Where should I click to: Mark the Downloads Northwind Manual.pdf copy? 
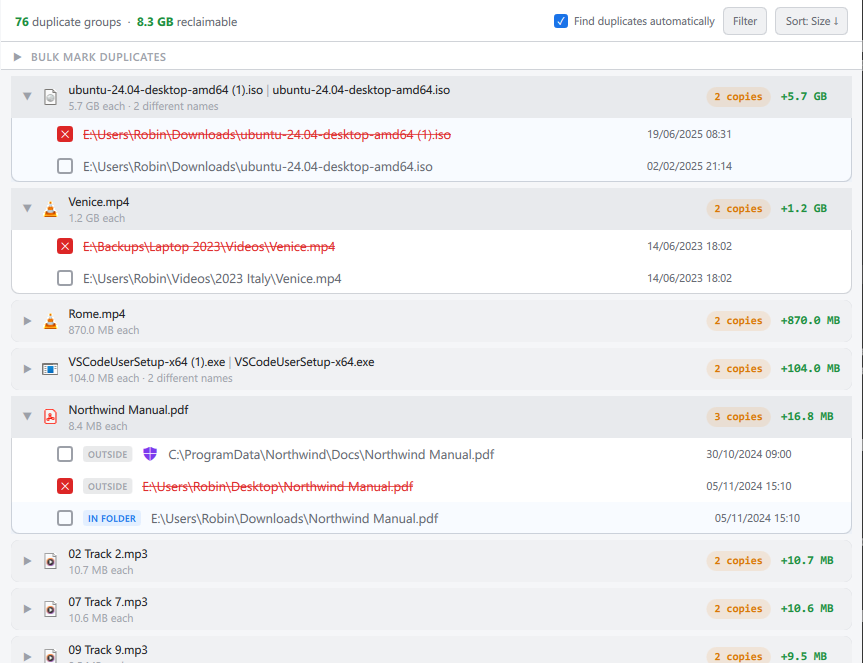[65, 518]
